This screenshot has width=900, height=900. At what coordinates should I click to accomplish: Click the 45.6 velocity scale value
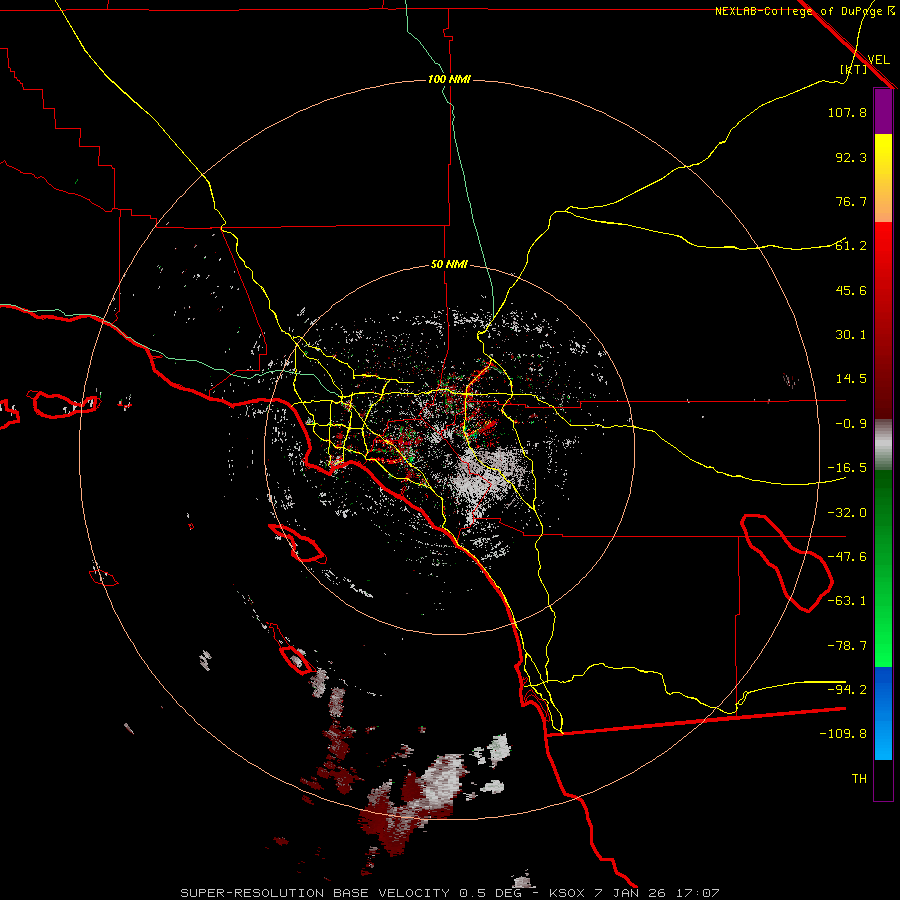pyautogui.click(x=851, y=290)
